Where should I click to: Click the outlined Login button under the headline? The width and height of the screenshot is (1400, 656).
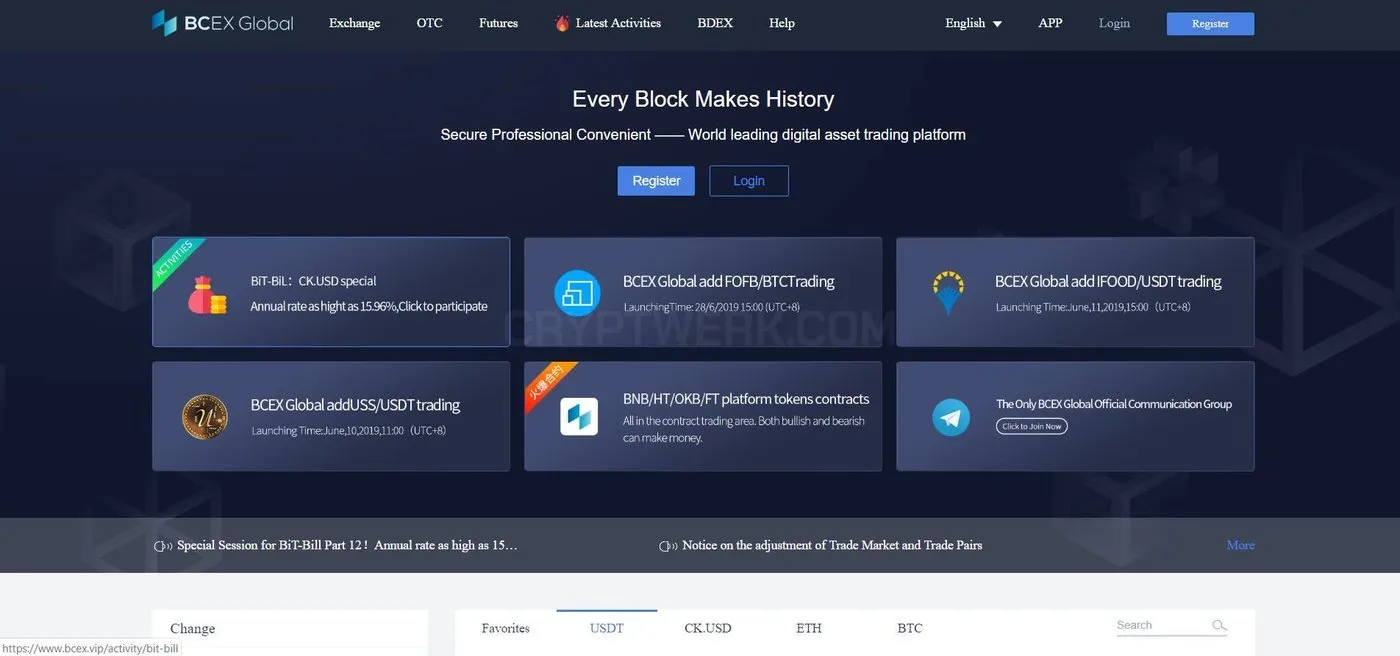tap(749, 181)
